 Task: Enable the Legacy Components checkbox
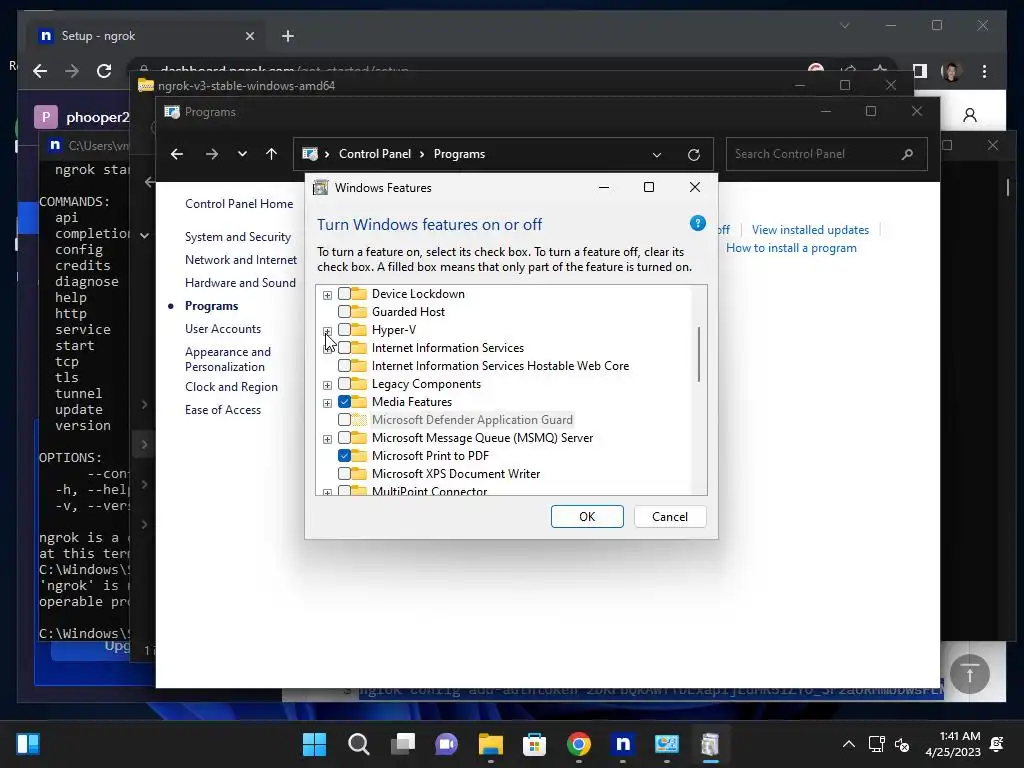click(x=344, y=384)
